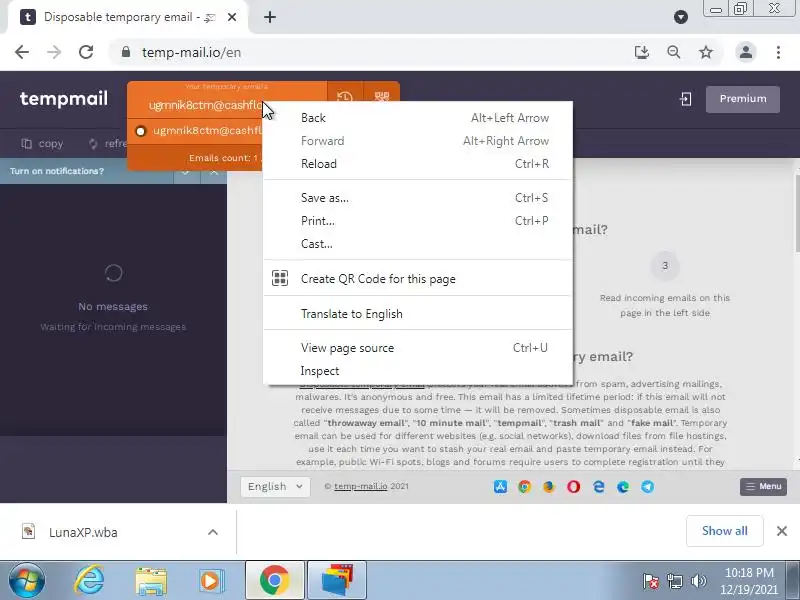The image size is (800, 600).
Task: Launch Internet Explorer from the taskbar
Action: point(89,581)
